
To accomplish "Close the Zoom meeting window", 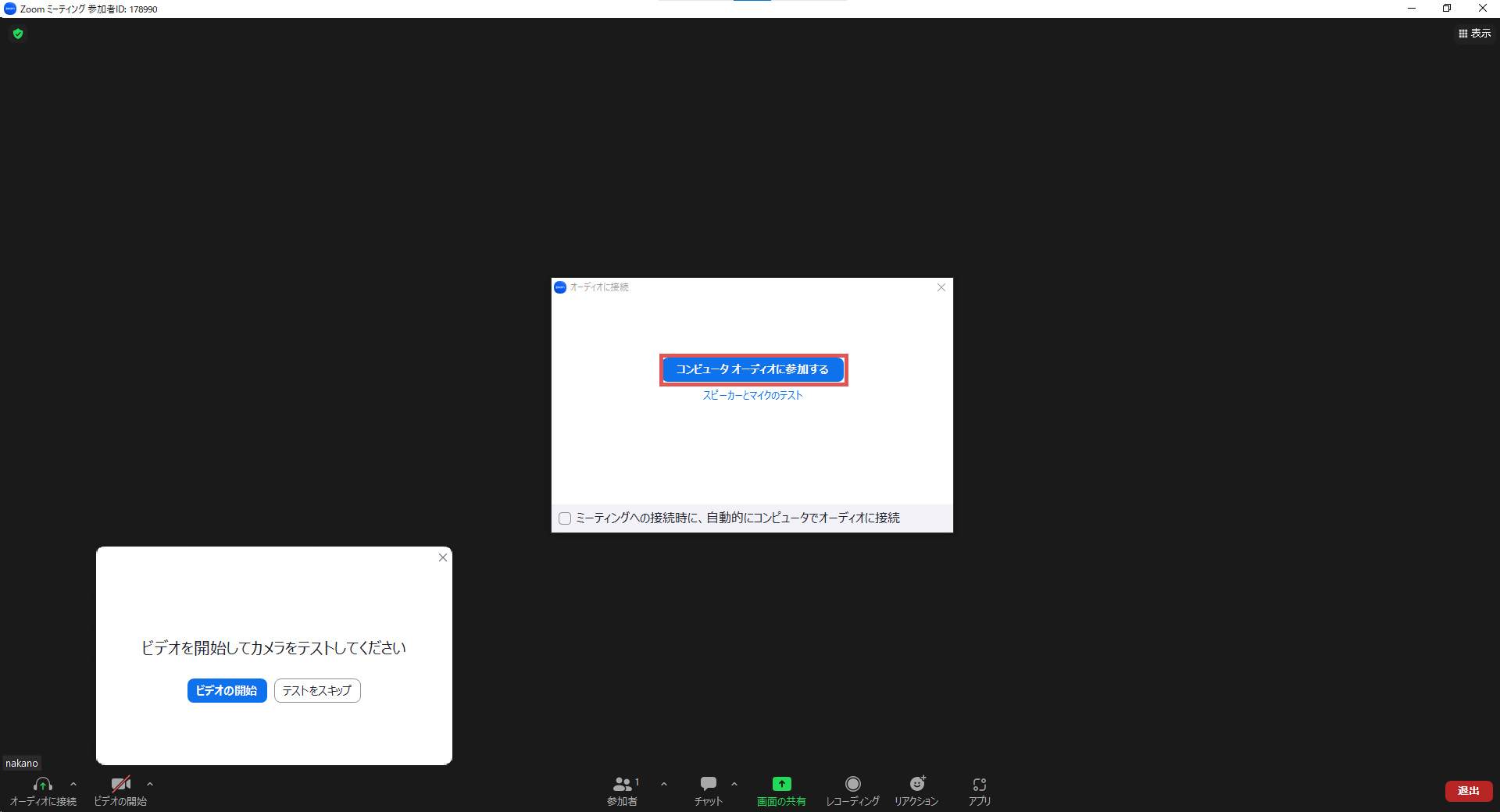I will [x=1483, y=9].
